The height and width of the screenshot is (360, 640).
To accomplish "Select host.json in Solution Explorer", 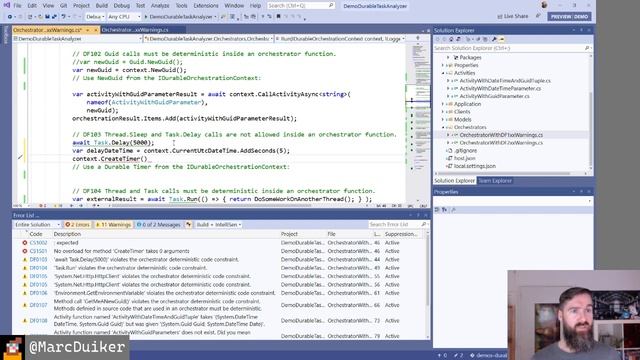I will pos(464,158).
